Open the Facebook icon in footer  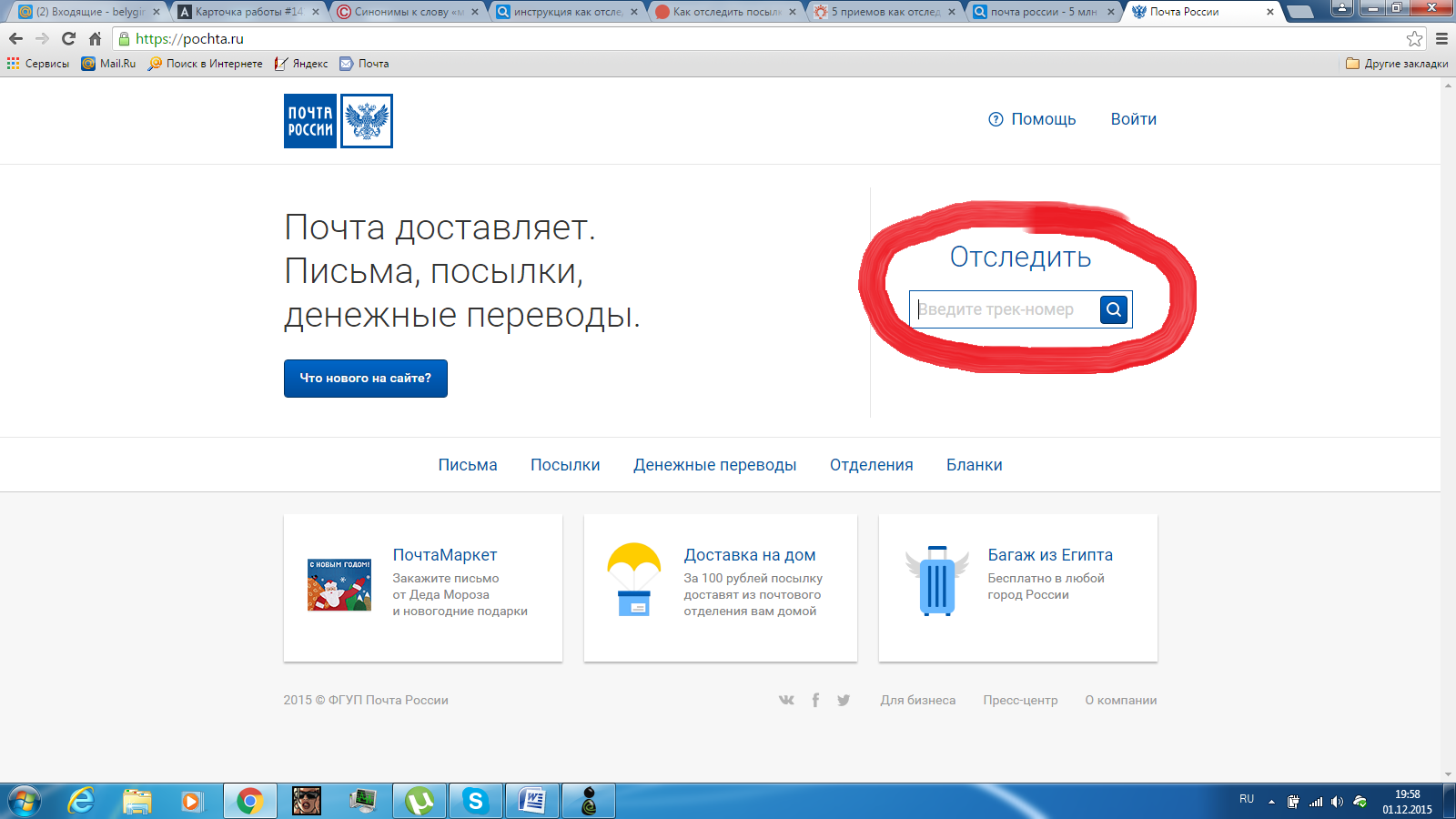point(815,700)
